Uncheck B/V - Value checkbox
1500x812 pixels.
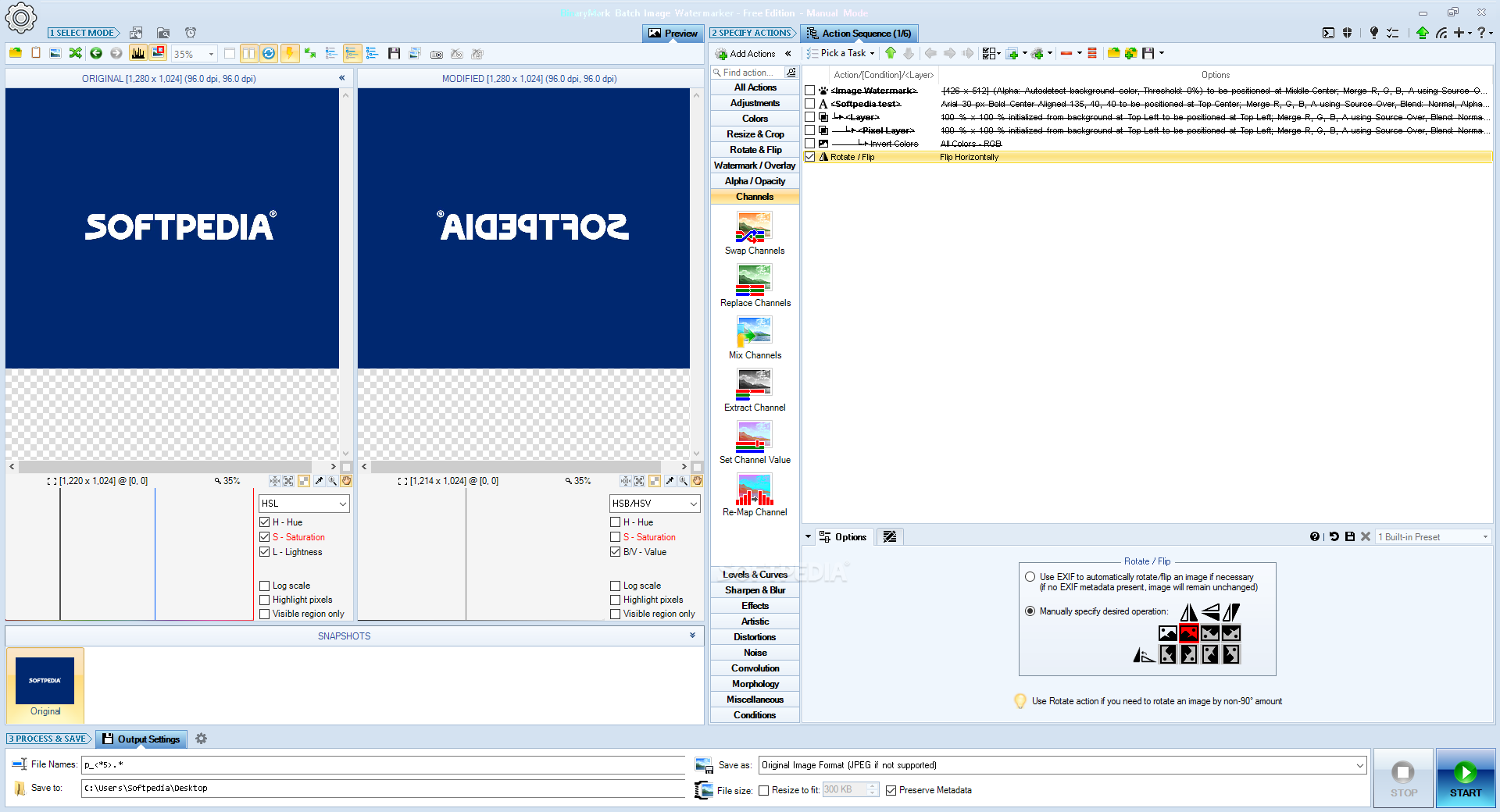pyautogui.click(x=615, y=552)
